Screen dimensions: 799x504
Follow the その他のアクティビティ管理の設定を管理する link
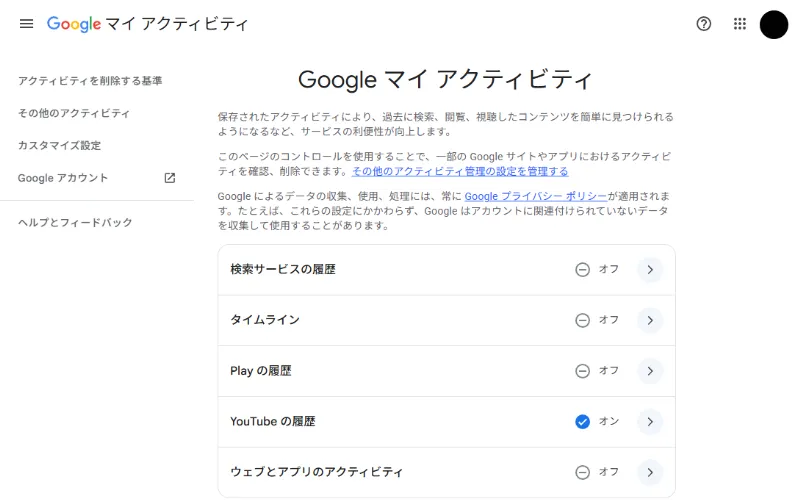pyautogui.click(x=460, y=171)
